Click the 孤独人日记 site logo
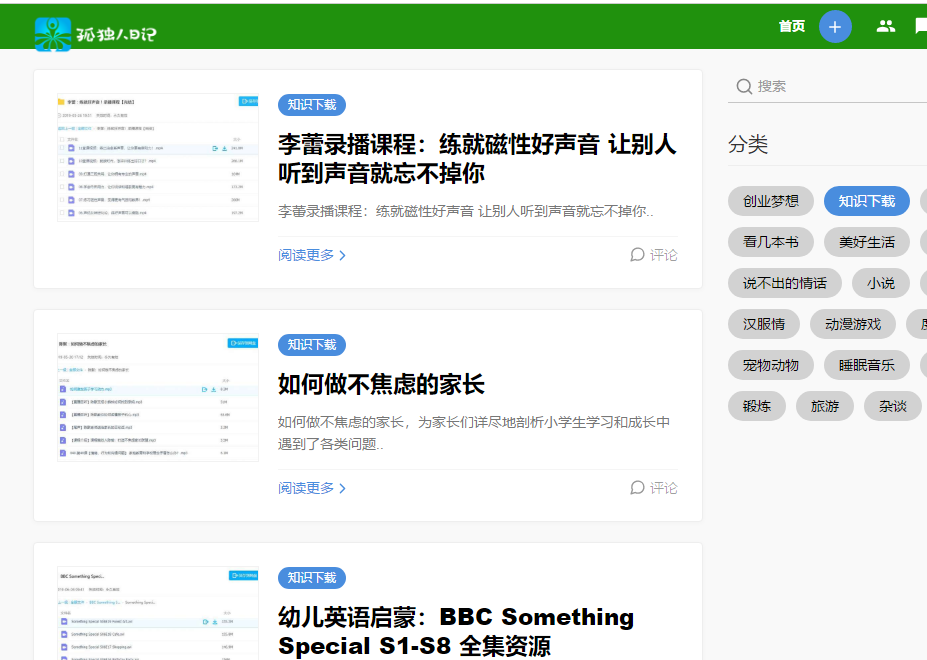The width and height of the screenshot is (927, 660). click(96, 34)
